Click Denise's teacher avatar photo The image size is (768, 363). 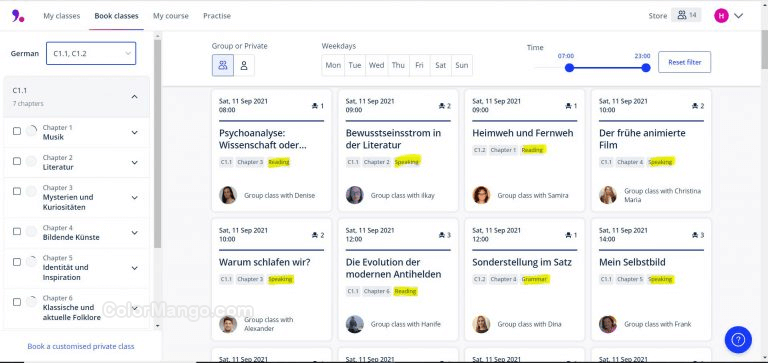click(x=228, y=195)
